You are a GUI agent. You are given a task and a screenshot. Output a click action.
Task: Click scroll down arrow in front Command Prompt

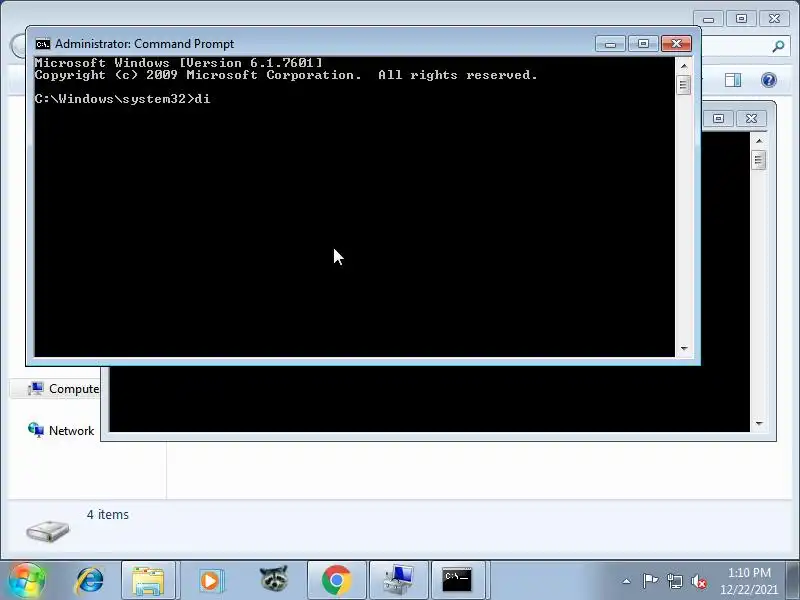(x=684, y=348)
